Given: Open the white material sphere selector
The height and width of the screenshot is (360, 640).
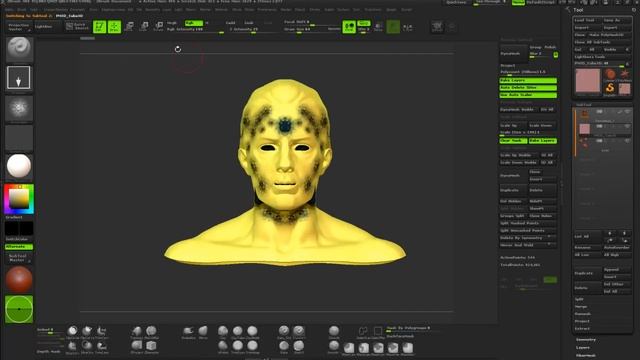Looking at the screenshot, I should [x=19, y=166].
